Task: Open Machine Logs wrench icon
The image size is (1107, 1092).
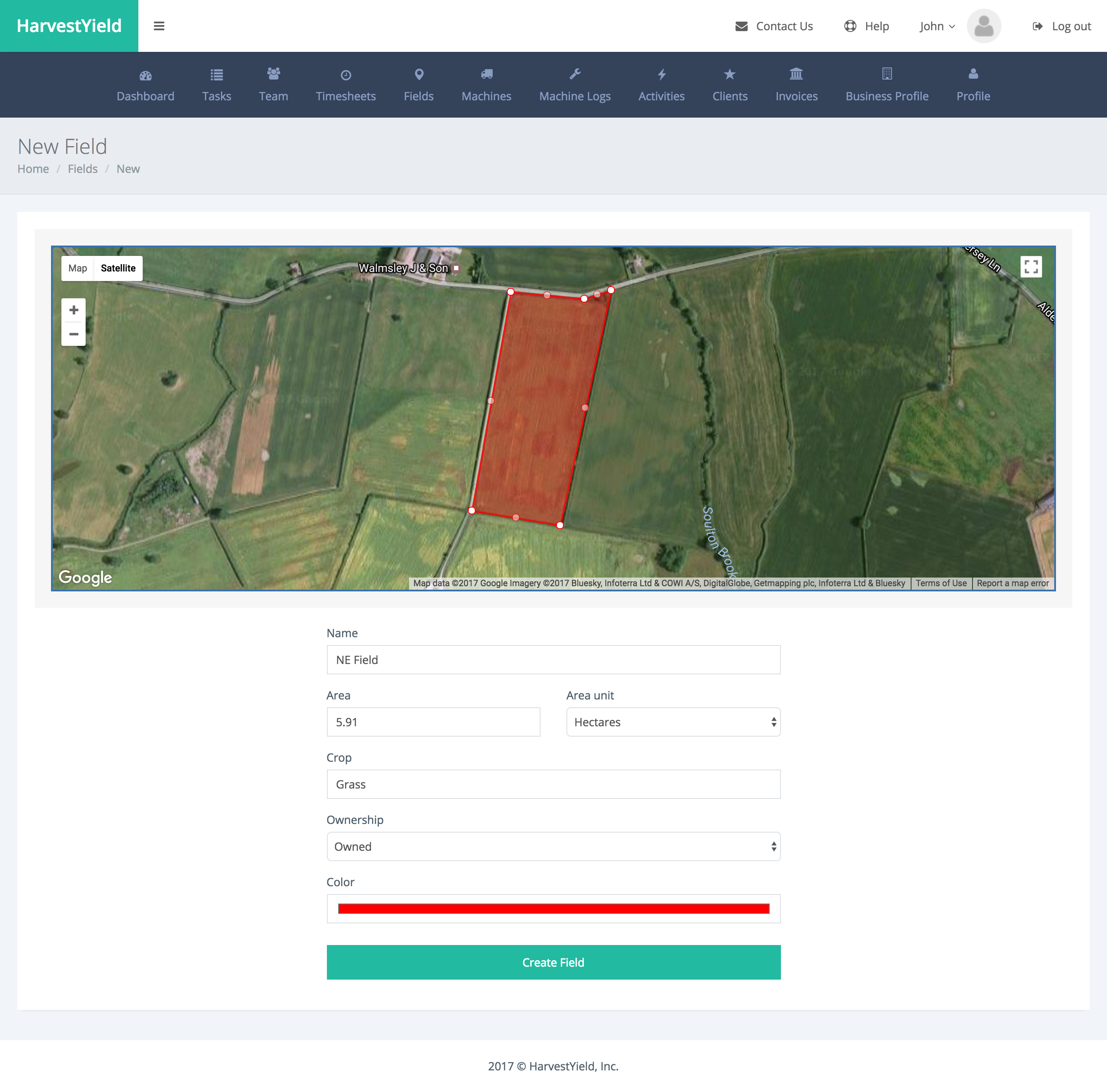Action: 575,74
